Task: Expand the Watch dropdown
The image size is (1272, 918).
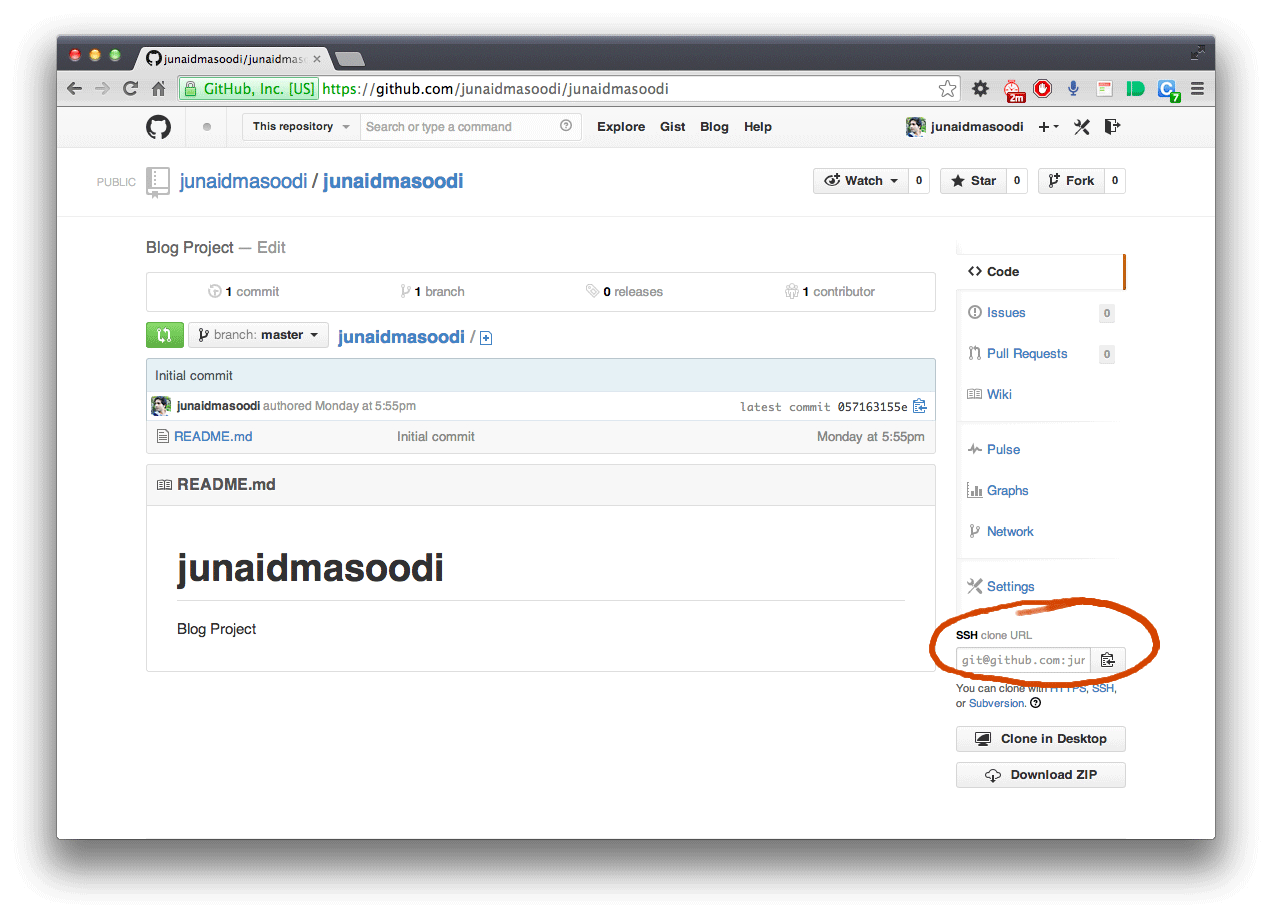Action: click(x=861, y=181)
